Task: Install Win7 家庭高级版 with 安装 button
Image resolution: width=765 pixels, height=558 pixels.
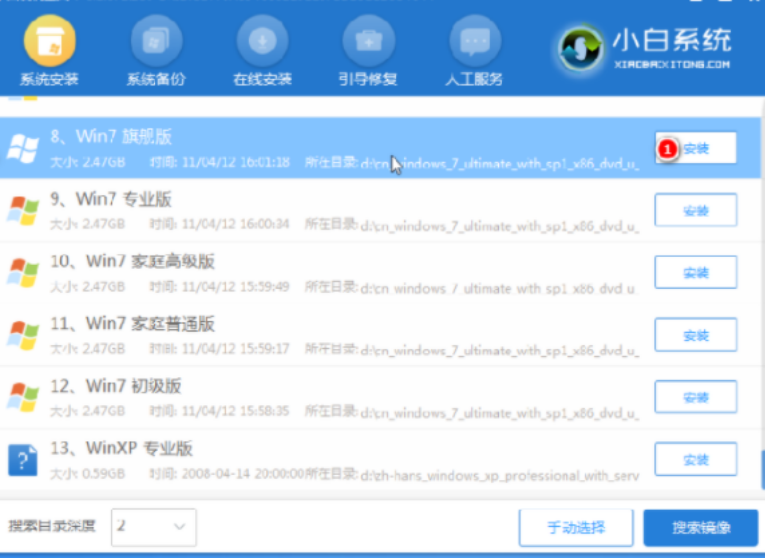Action: coord(696,272)
